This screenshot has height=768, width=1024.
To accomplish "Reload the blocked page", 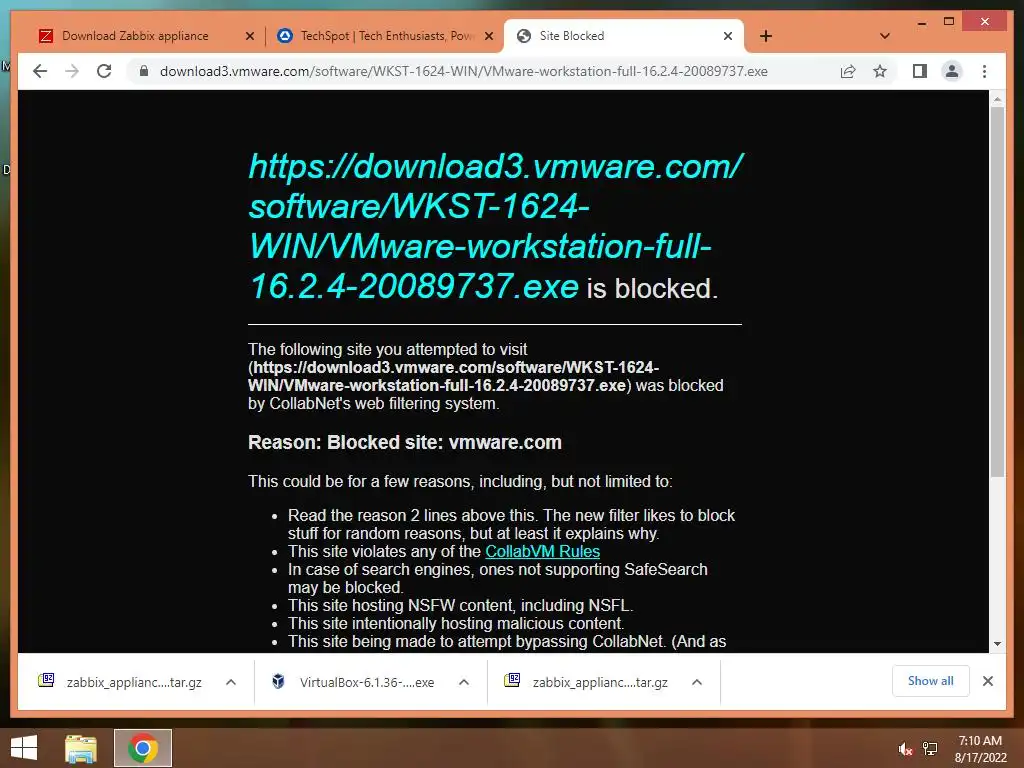I will click(104, 71).
